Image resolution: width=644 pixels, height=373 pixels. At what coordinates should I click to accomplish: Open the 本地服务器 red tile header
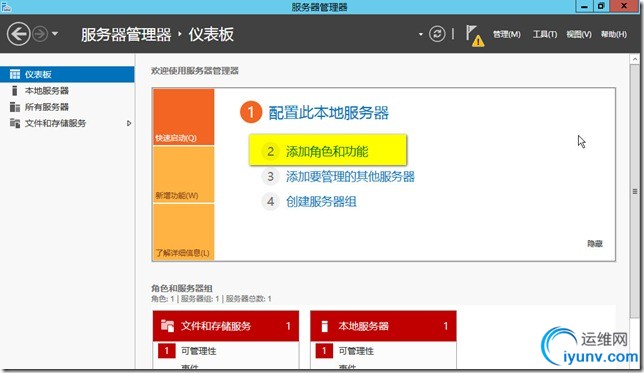pos(383,326)
